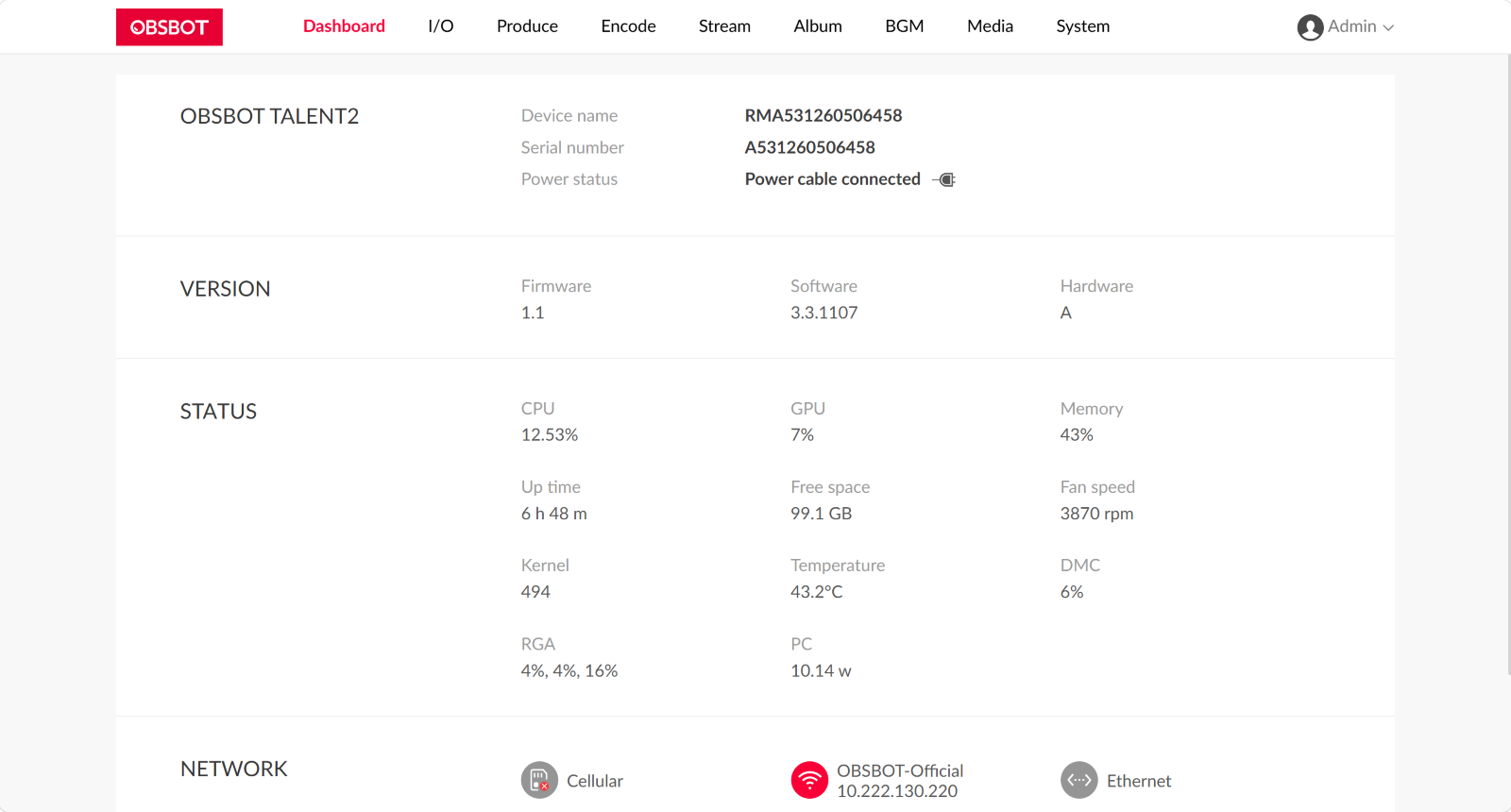Click the temperature value 43.2°C
1511x812 pixels.
[x=817, y=592]
